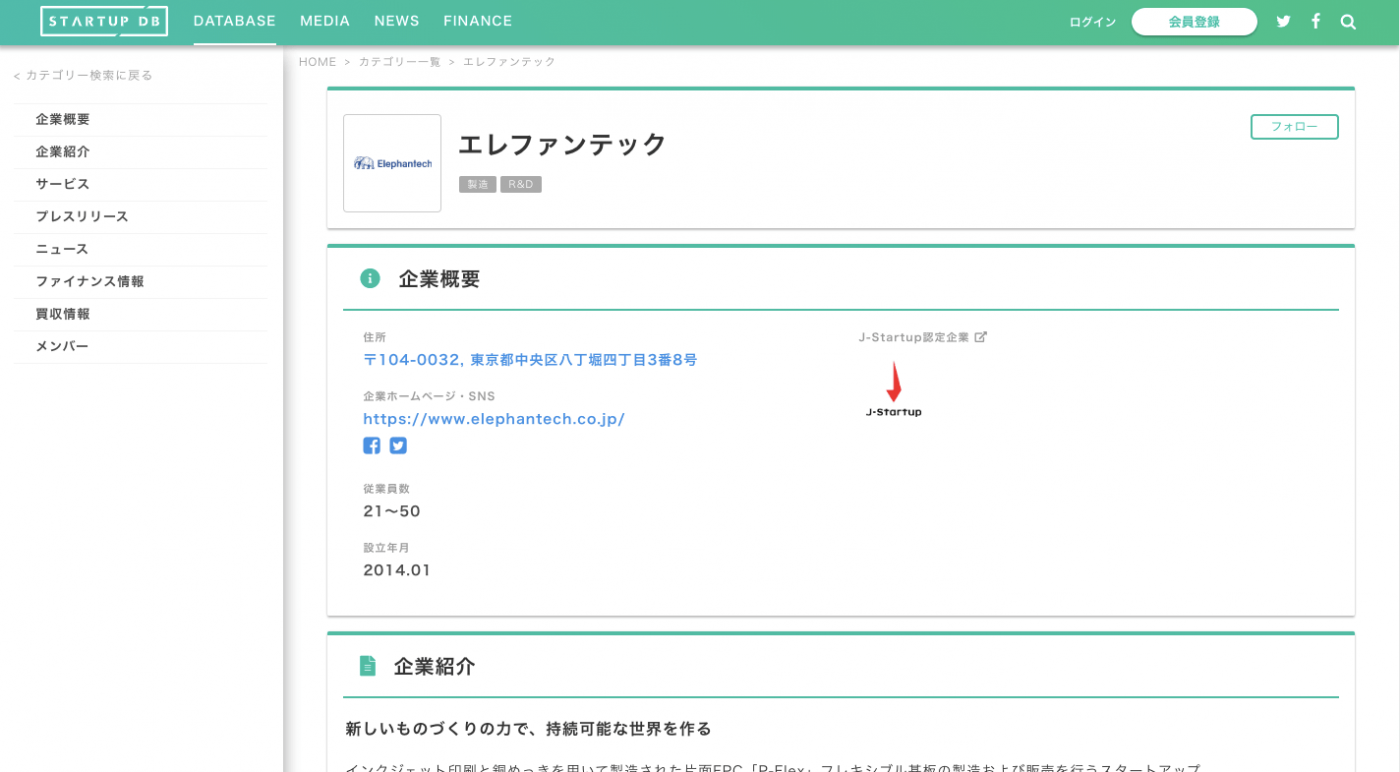
Task: Select the DATABASE tab
Action: 235,21
